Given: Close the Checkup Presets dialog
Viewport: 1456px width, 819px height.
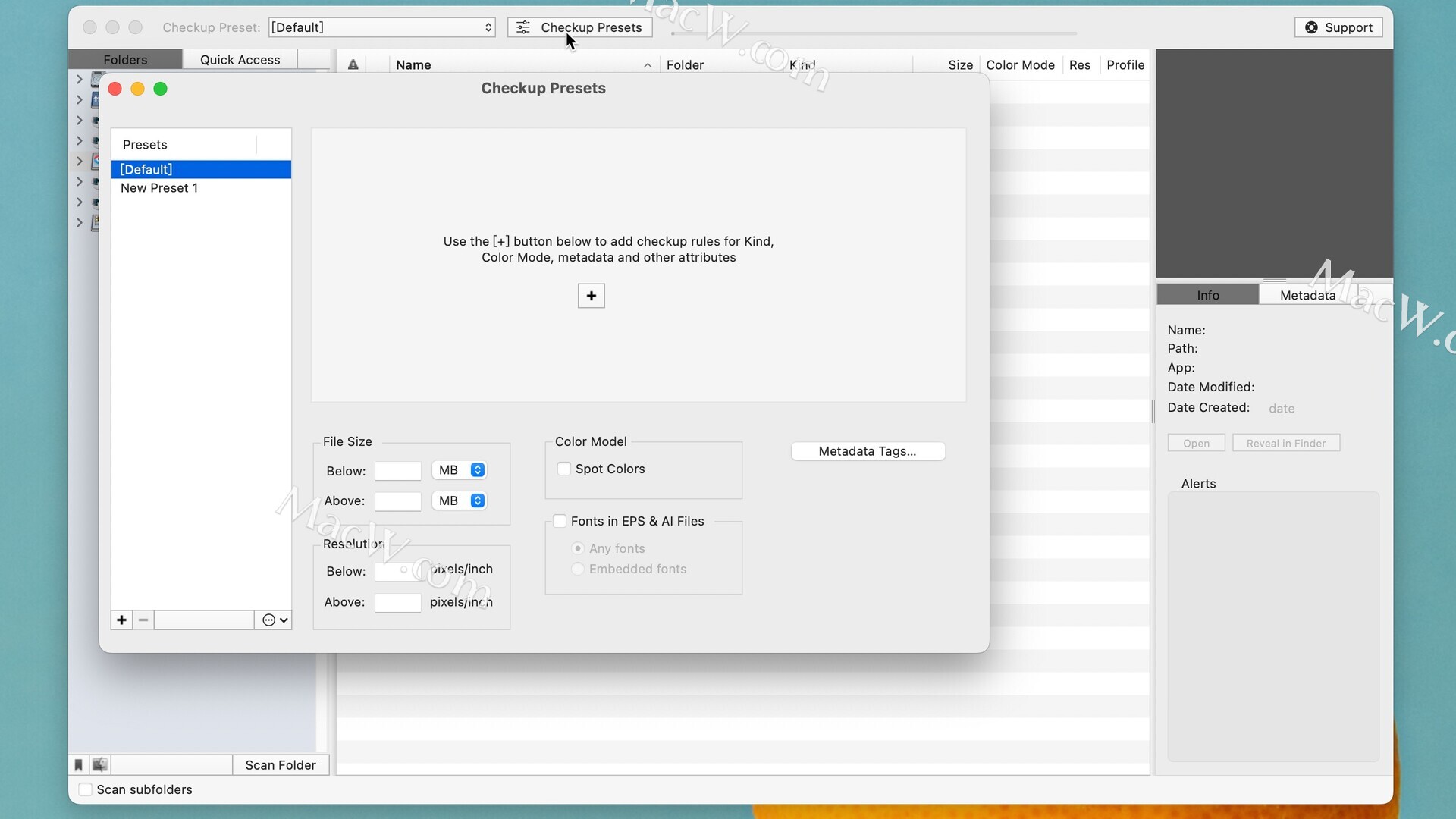Looking at the screenshot, I should (115, 89).
